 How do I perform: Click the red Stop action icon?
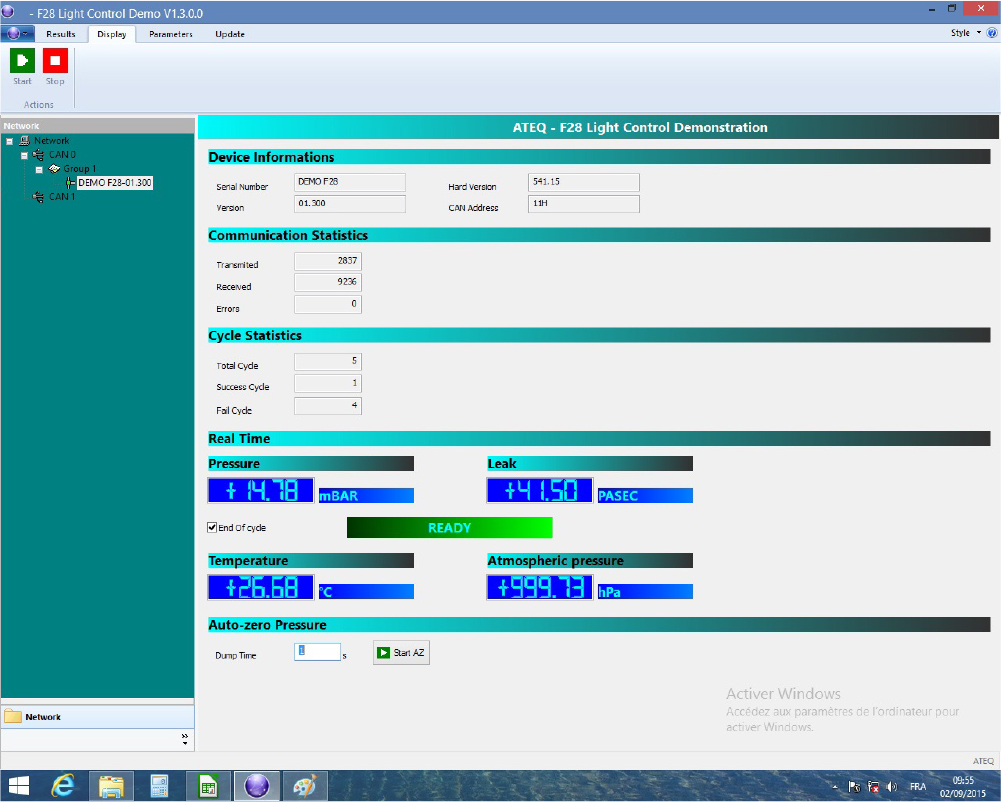pyautogui.click(x=55, y=61)
